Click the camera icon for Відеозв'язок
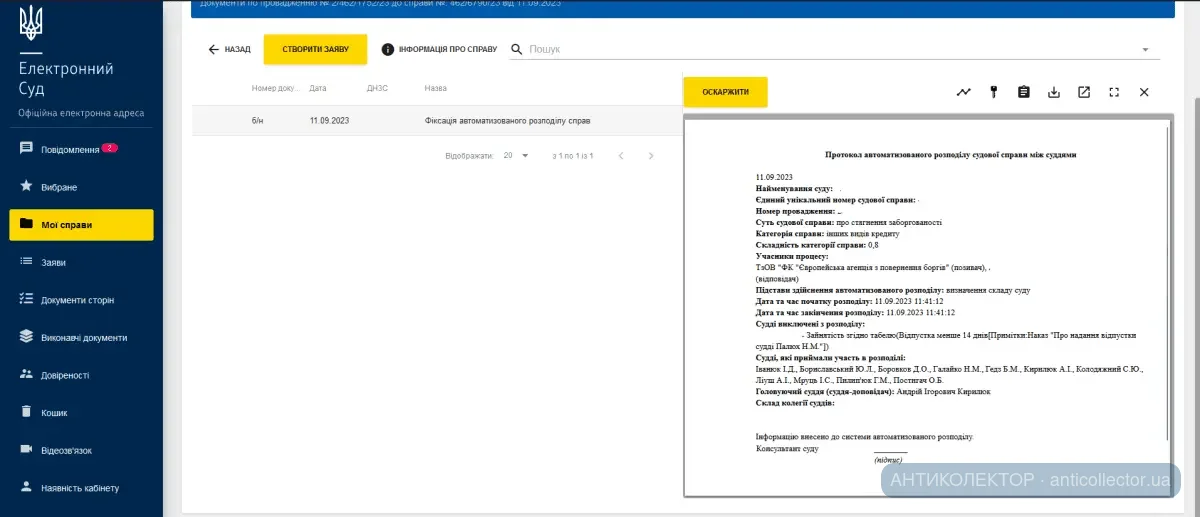This screenshot has width=1200, height=517. [x=27, y=450]
